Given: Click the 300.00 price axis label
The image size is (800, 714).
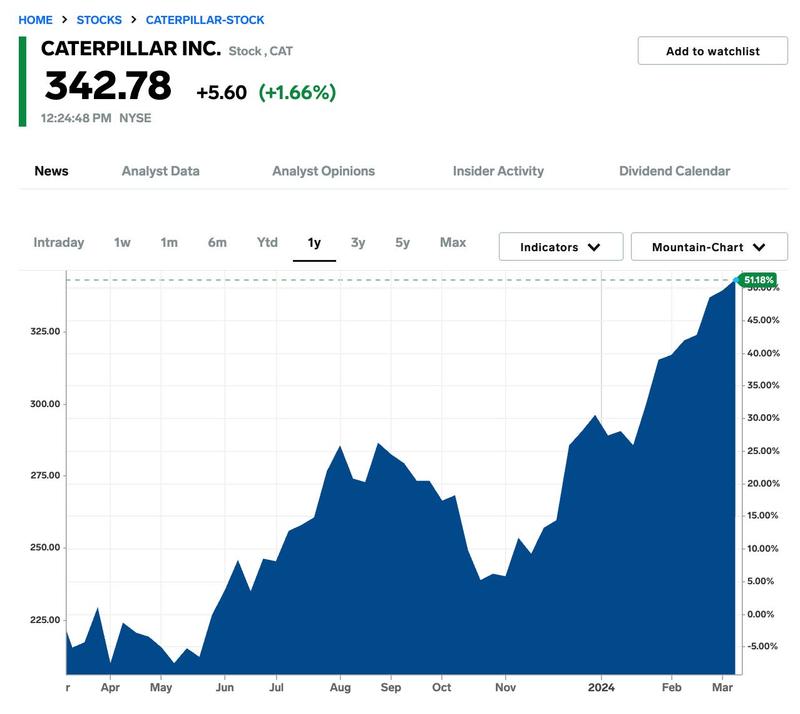Looking at the screenshot, I should [45, 404].
